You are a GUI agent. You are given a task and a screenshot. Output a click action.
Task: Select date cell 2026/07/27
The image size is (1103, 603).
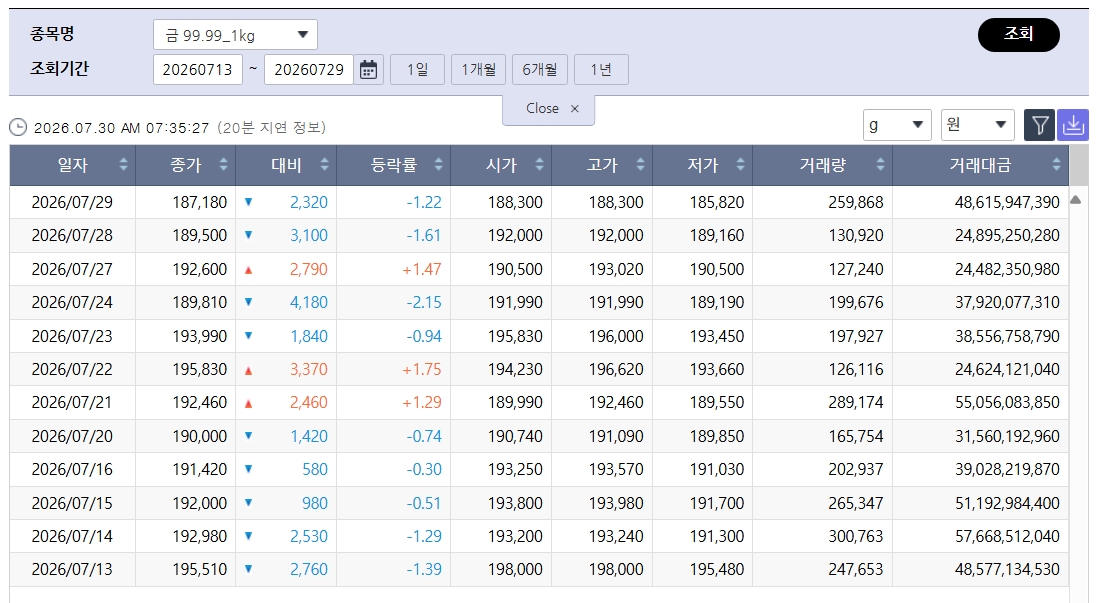[x=72, y=269]
